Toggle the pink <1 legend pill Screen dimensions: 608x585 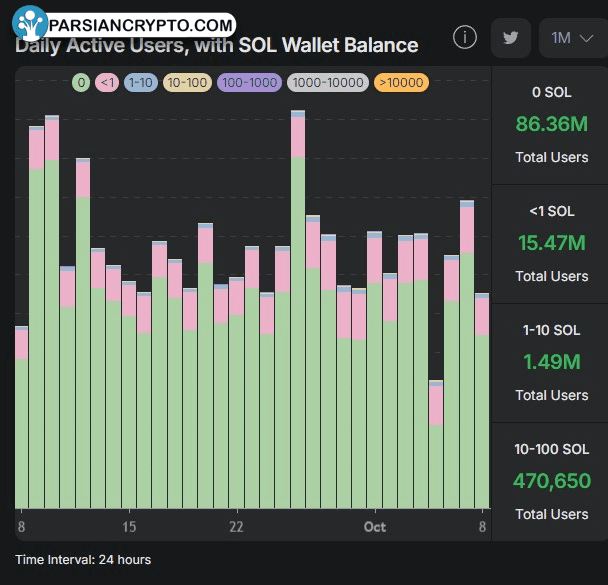[x=107, y=83]
